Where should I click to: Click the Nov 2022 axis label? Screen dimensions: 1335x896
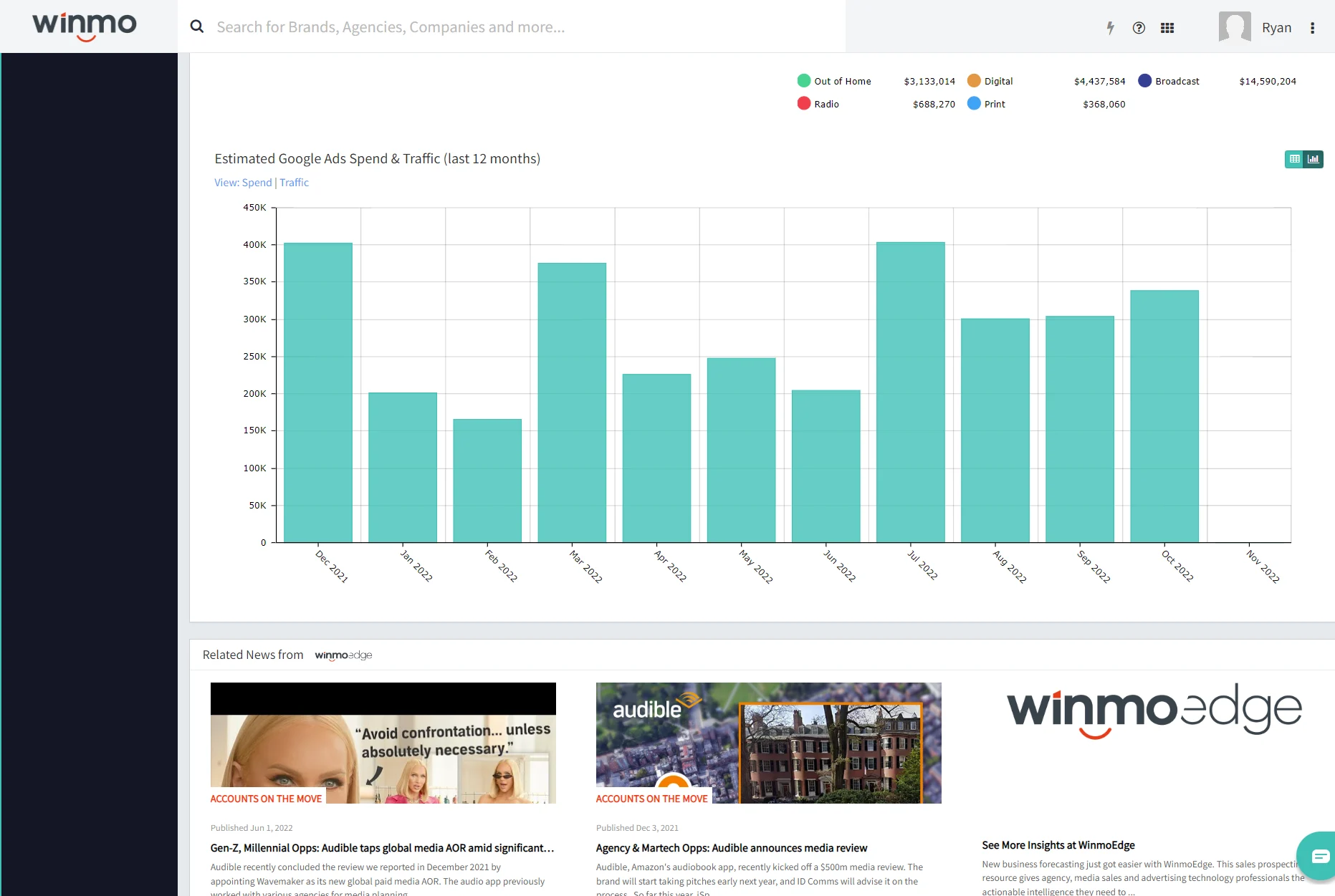[1262, 566]
